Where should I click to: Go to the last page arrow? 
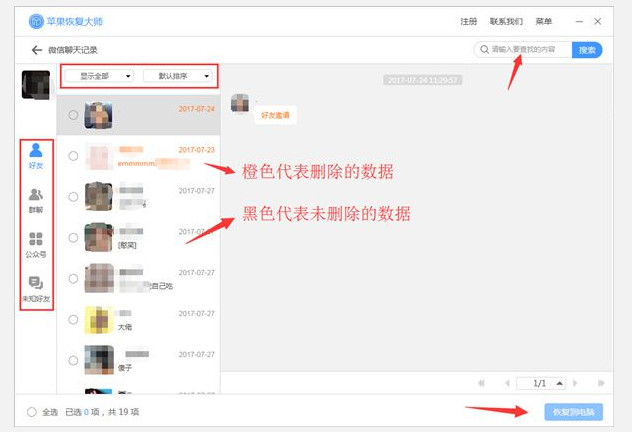601,383
